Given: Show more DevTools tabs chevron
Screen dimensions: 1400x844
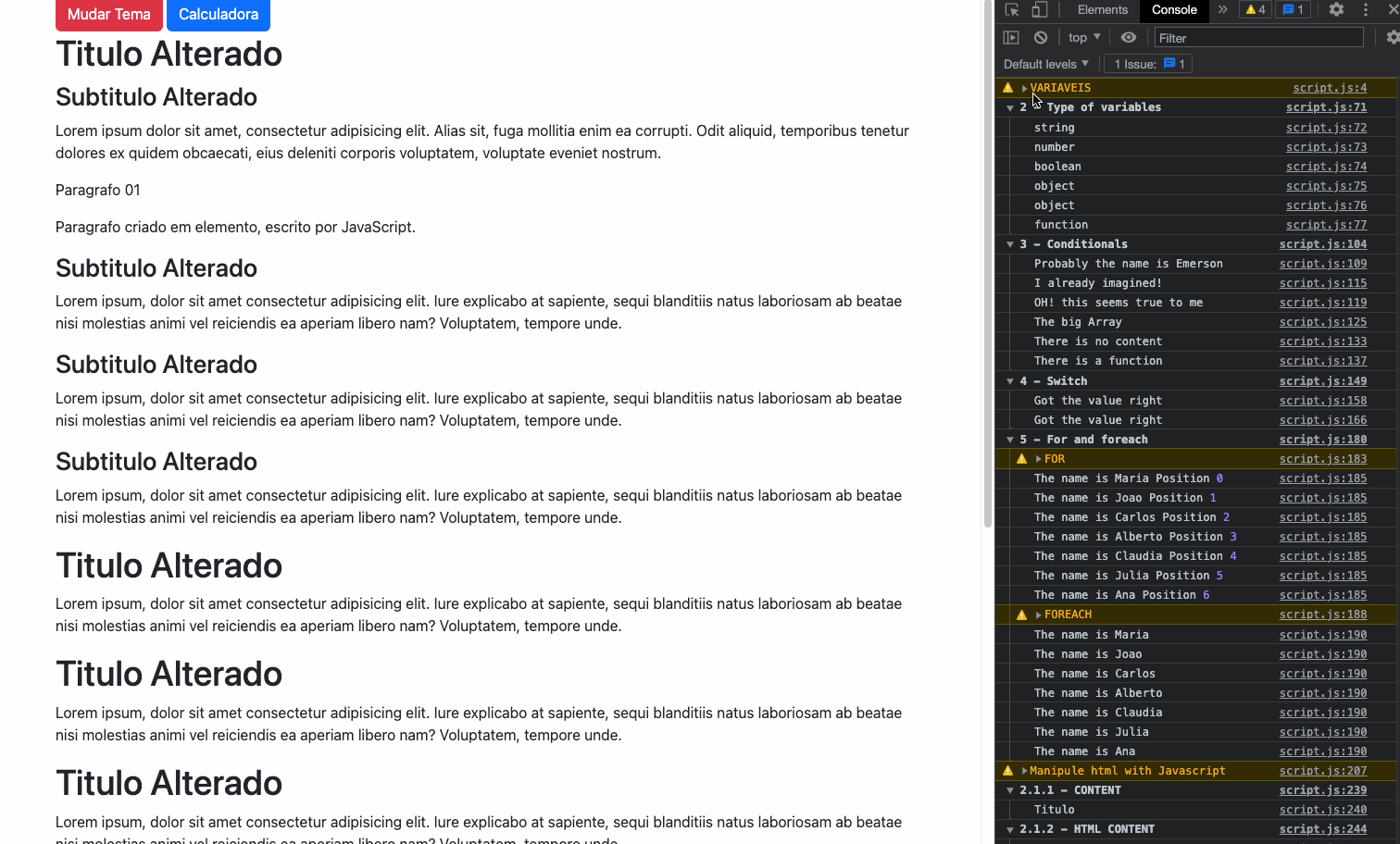Looking at the screenshot, I should (x=1222, y=10).
